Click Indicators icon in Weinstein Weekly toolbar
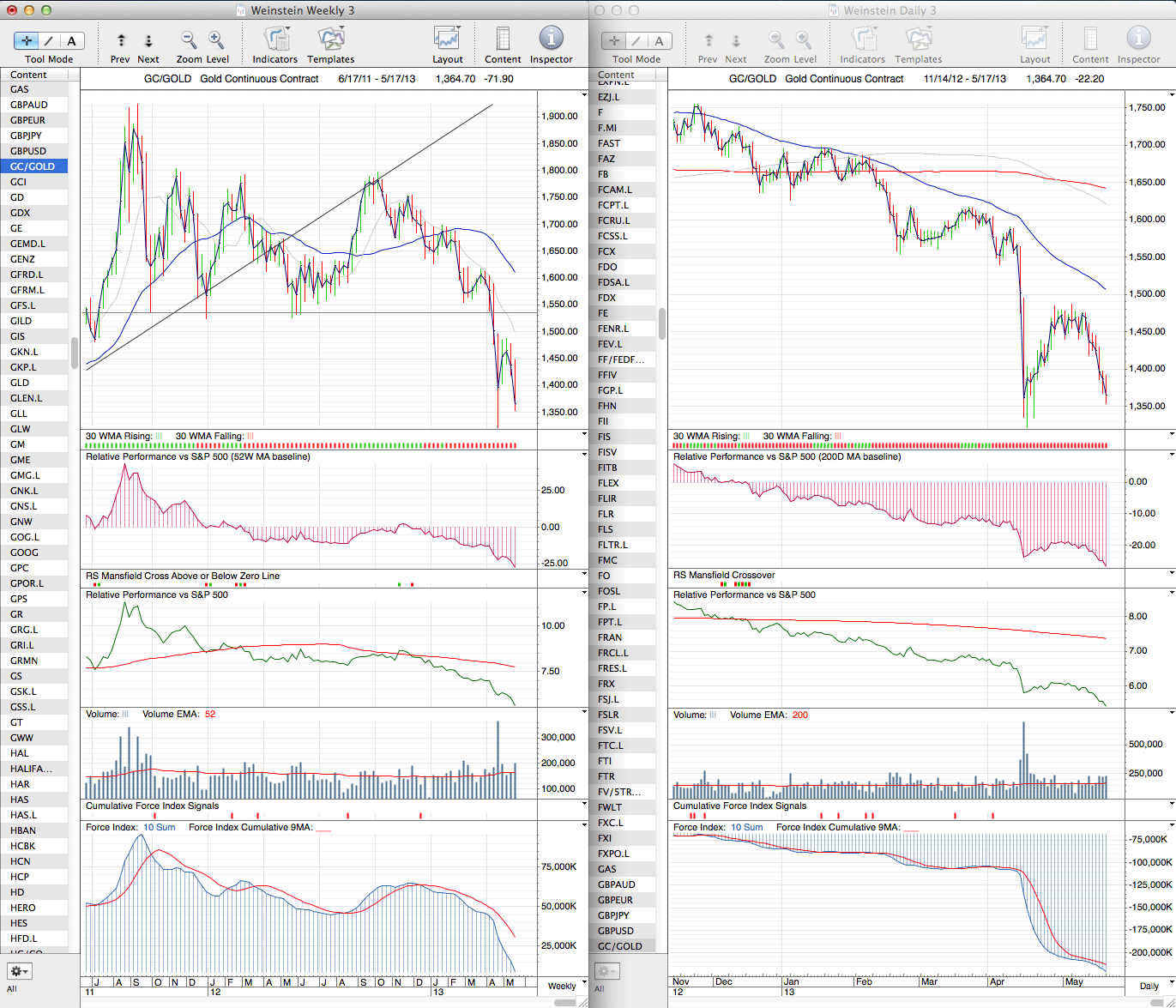Screen dimensions: 1176x1008 [x=275, y=39]
